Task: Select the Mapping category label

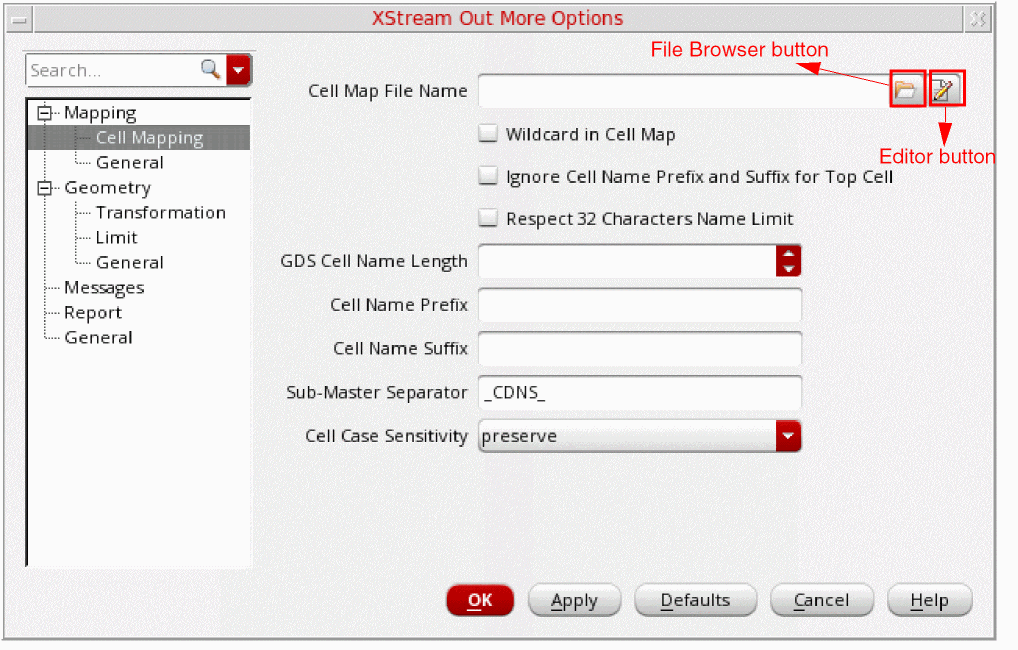Action: coord(100,113)
